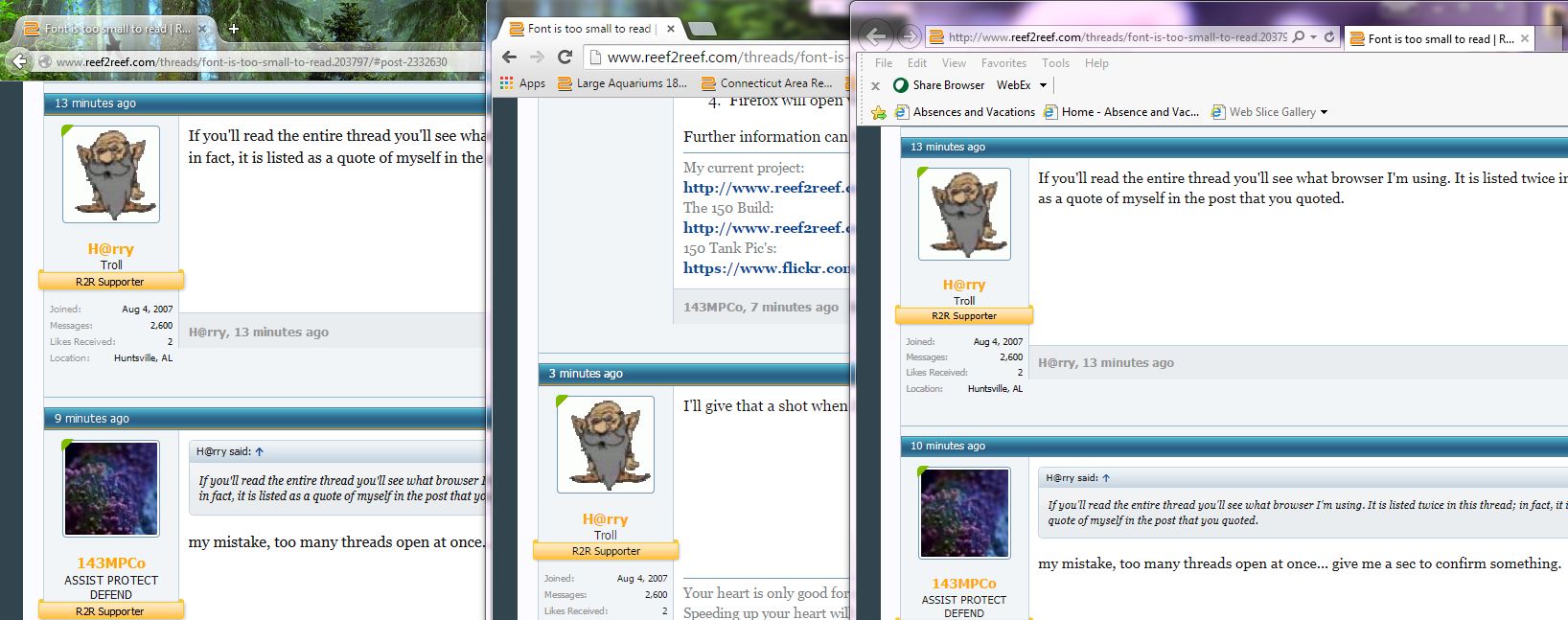Image resolution: width=1568 pixels, height=620 pixels.
Task: Go back in the Firefox window
Action: tap(18, 61)
